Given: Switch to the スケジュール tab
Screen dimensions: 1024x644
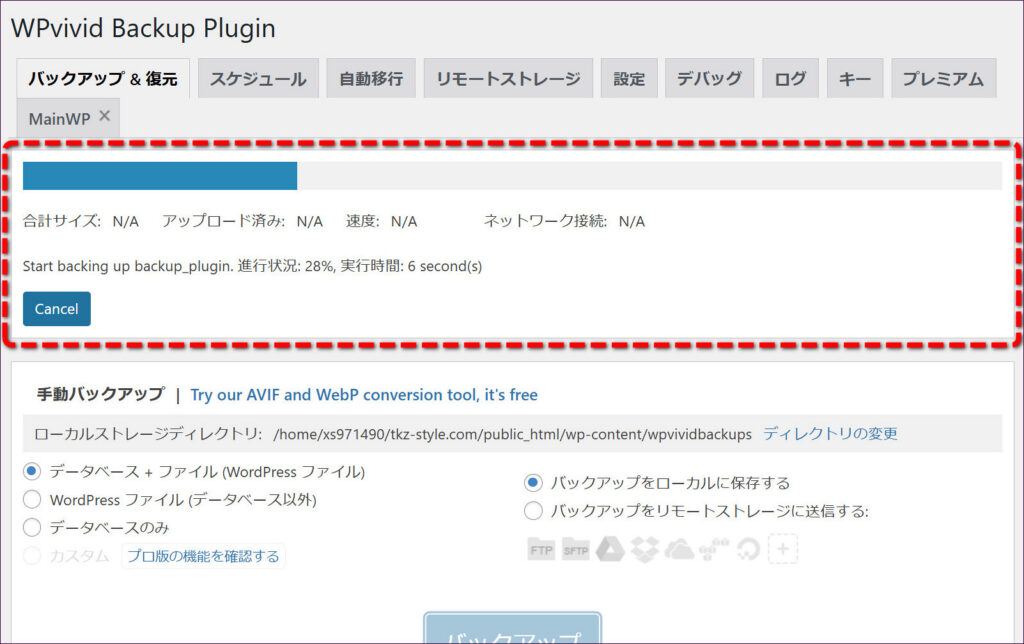Looking at the screenshot, I should pyautogui.click(x=258, y=78).
